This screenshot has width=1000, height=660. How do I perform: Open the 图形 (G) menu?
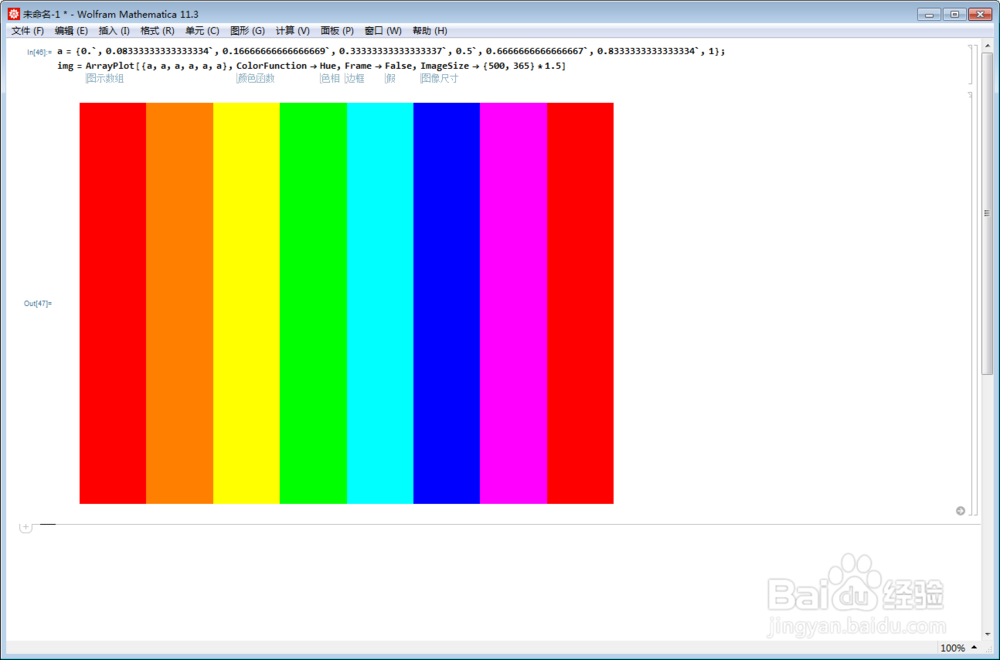point(247,31)
